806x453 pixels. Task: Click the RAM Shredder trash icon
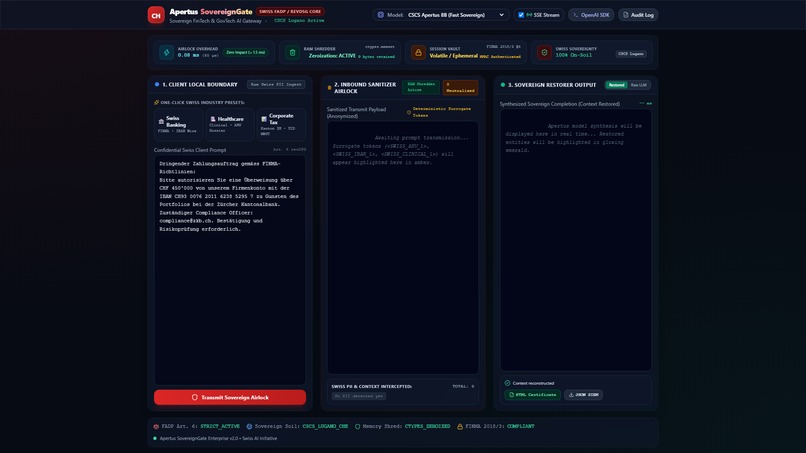(292, 52)
